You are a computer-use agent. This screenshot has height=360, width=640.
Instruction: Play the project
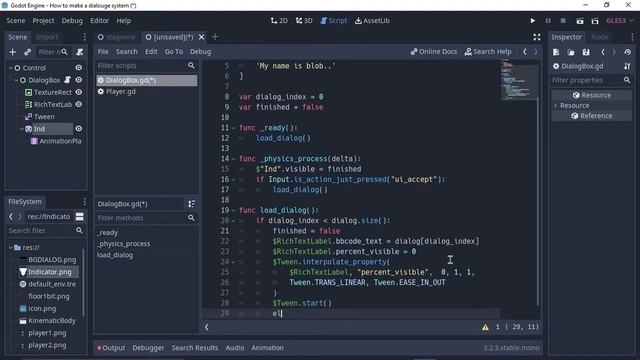(532, 20)
